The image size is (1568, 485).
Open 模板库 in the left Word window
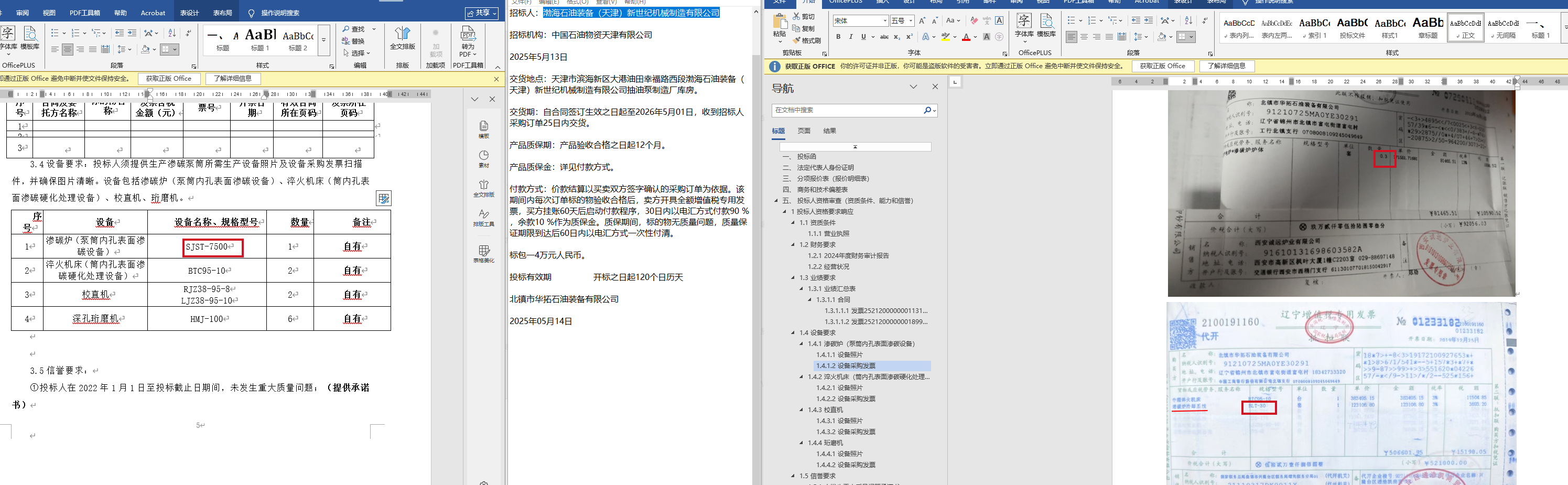pyautogui.click(x=30, y=38)
